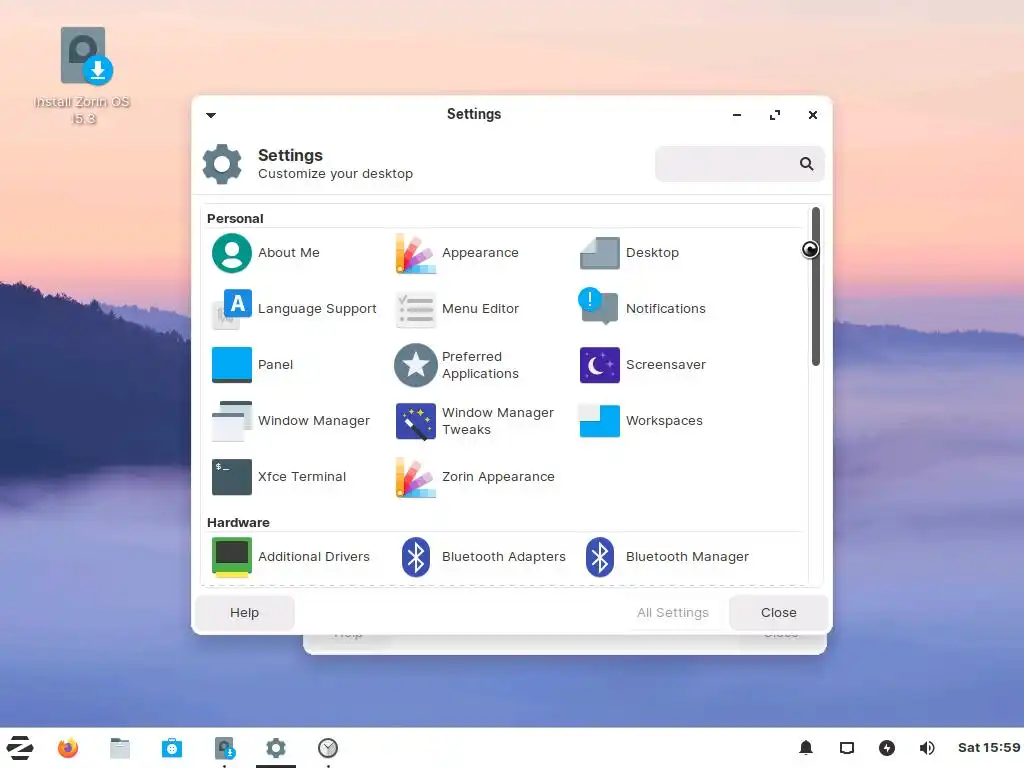Click the All Settings button

(x=673, y=613)
